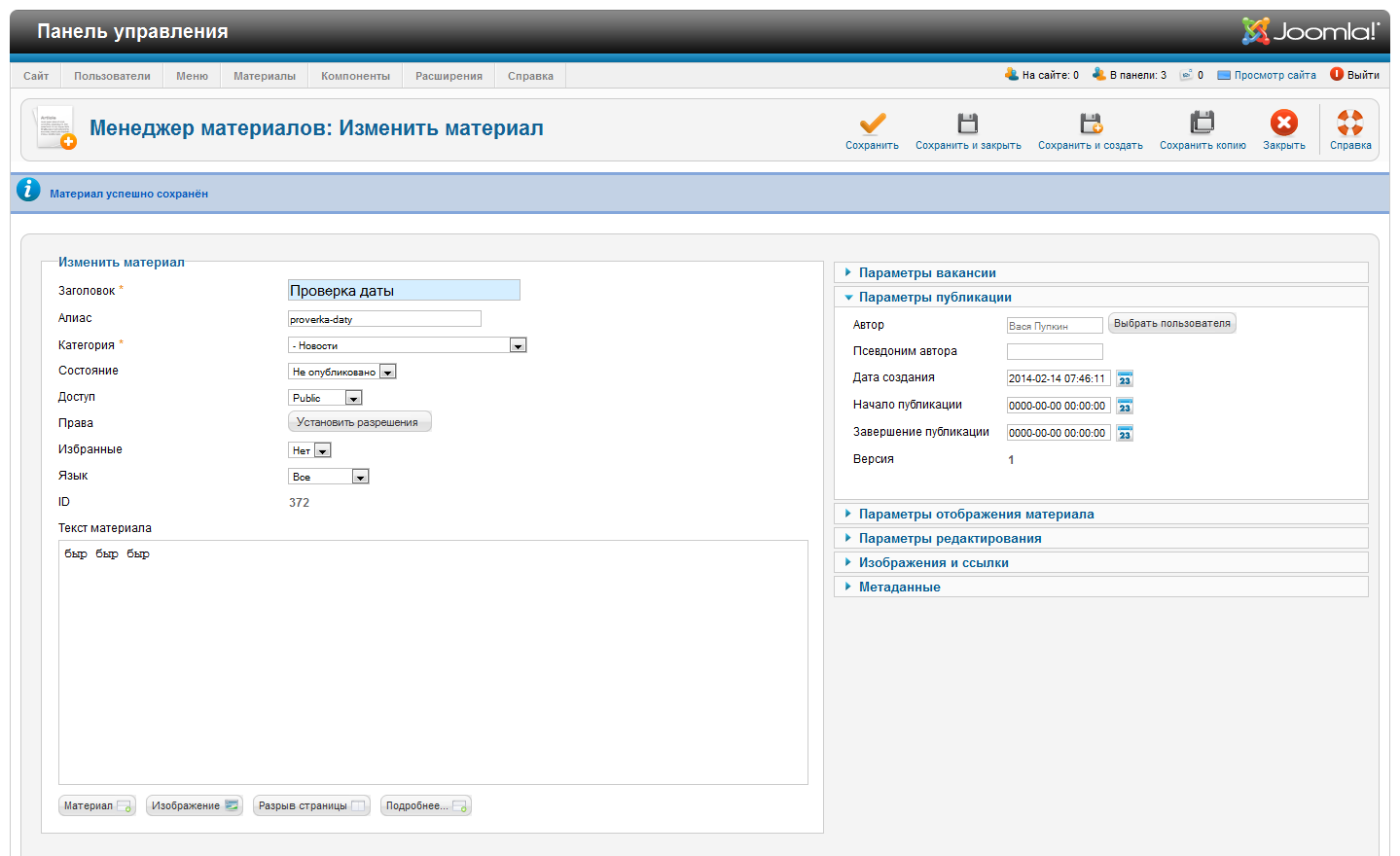This screenshot has width=1400, height=856.
Task: Click the Save checkmark icon
Action: coord(872,124)
